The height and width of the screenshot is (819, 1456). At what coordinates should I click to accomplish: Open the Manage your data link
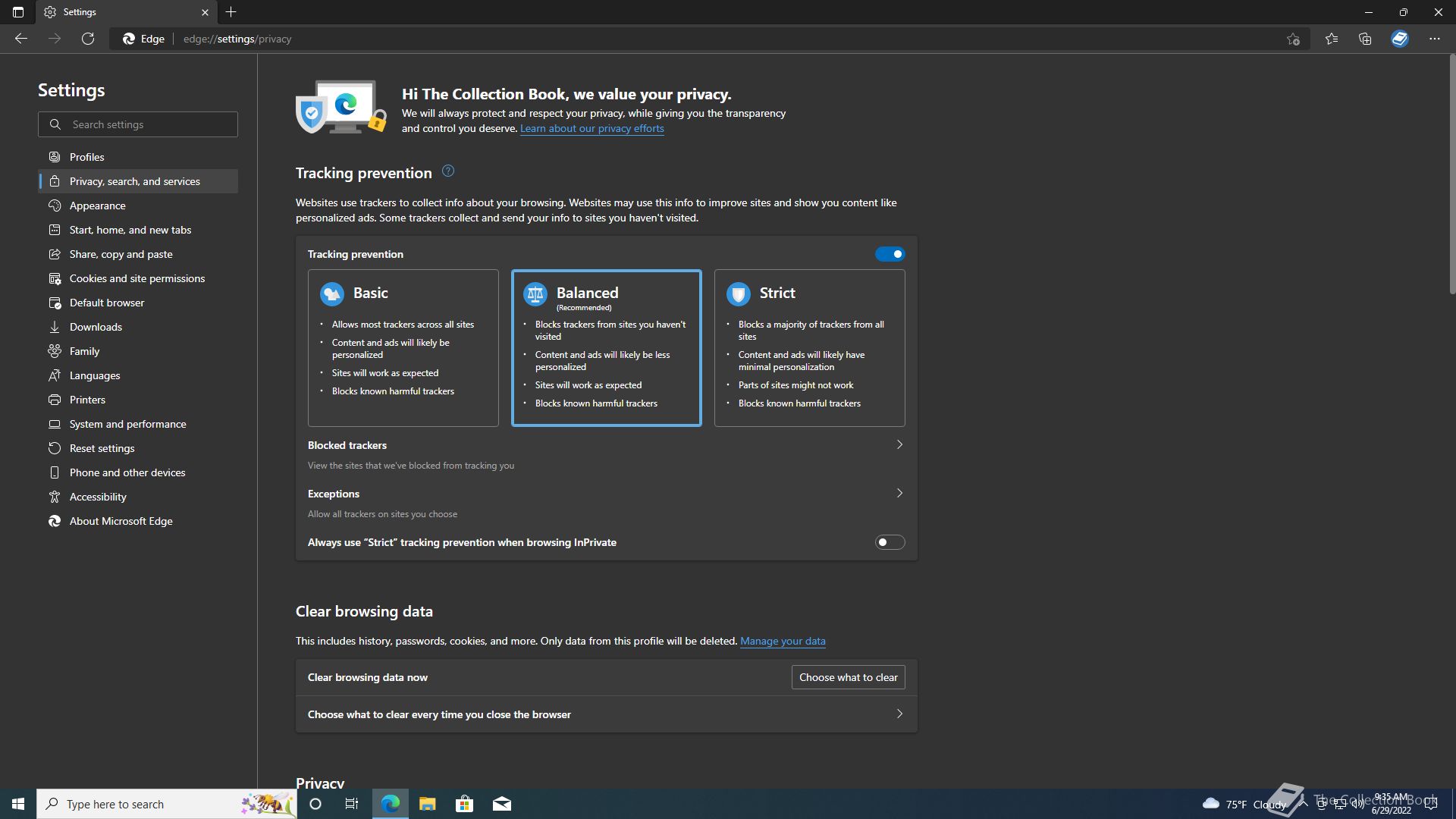click(783, 642)
